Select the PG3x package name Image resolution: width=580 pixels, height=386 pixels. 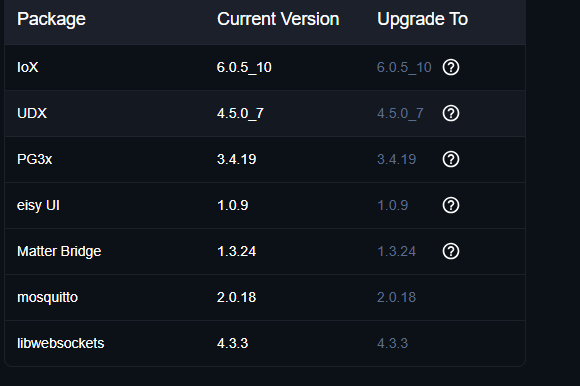click(x=34, y=159)
